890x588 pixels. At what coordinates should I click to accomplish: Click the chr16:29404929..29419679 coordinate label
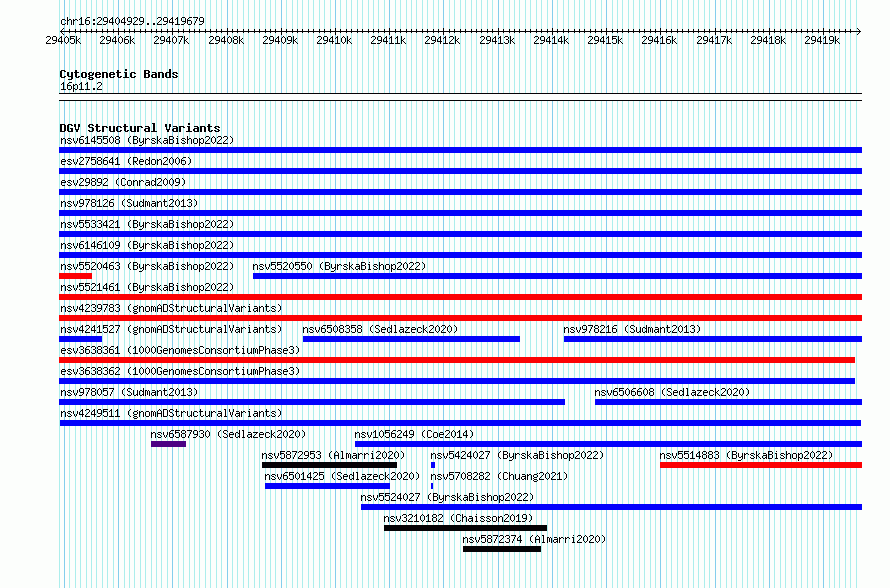(132, 21)
